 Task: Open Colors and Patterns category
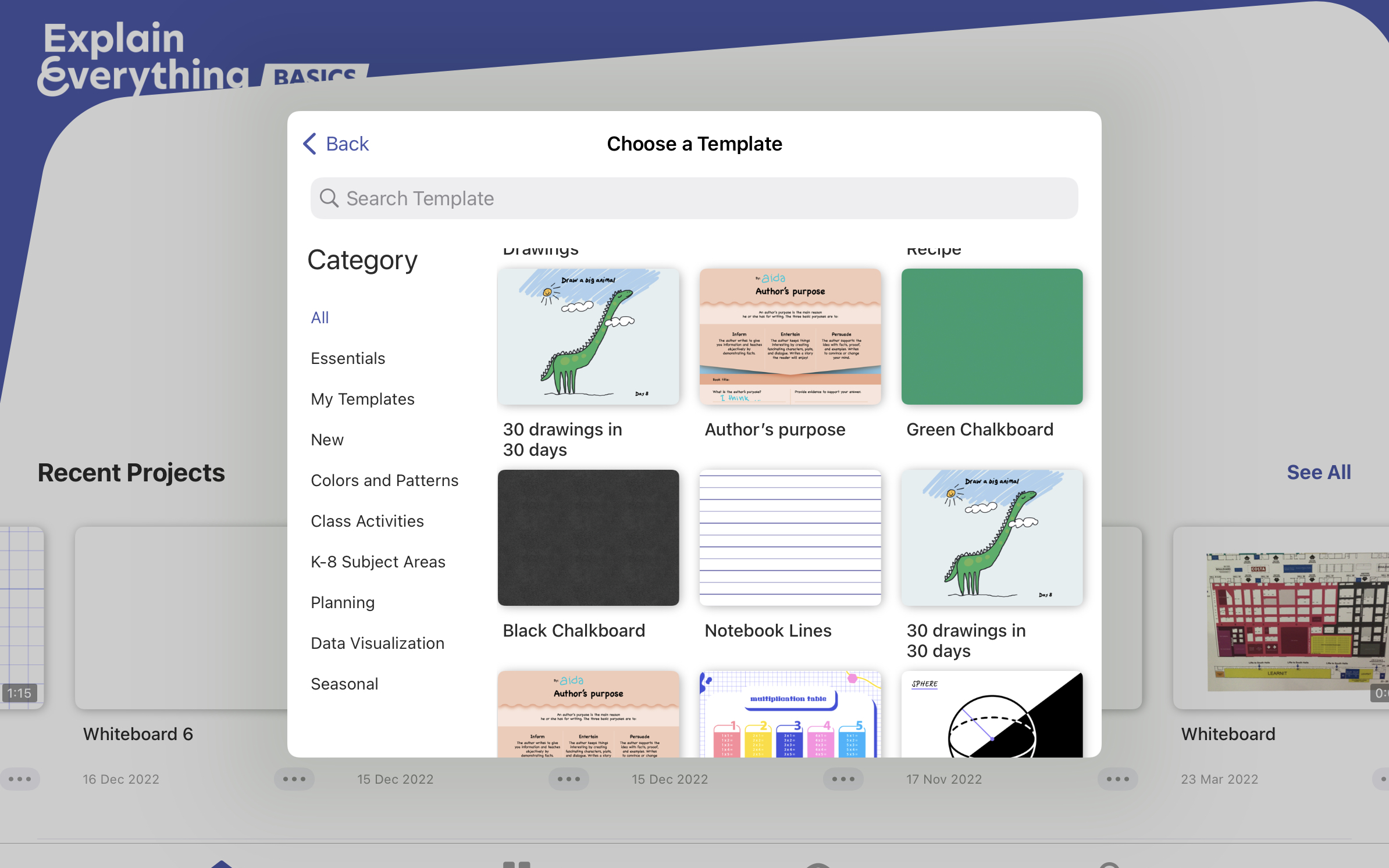[x=384, y=480]
